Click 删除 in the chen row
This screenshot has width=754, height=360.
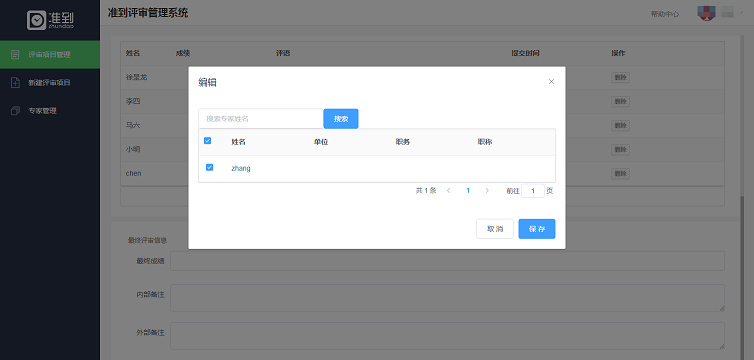tap(620, 174)
